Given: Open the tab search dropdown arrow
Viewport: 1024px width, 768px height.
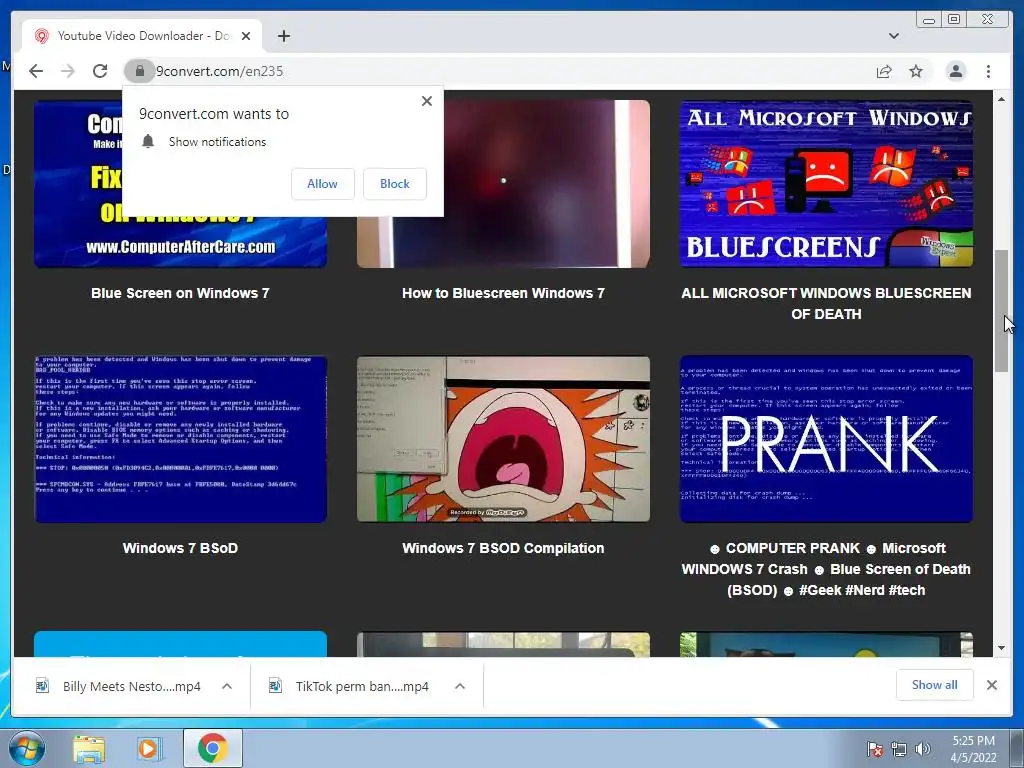Looking at the screenshot, I should click(893, 36).
